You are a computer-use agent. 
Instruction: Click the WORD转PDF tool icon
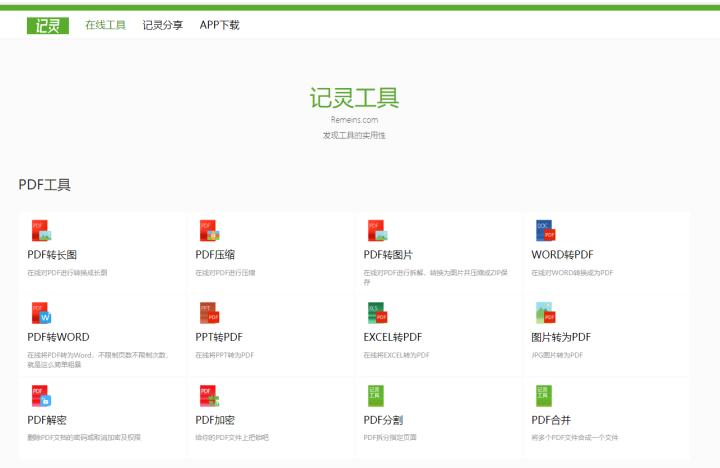[545, 231]
